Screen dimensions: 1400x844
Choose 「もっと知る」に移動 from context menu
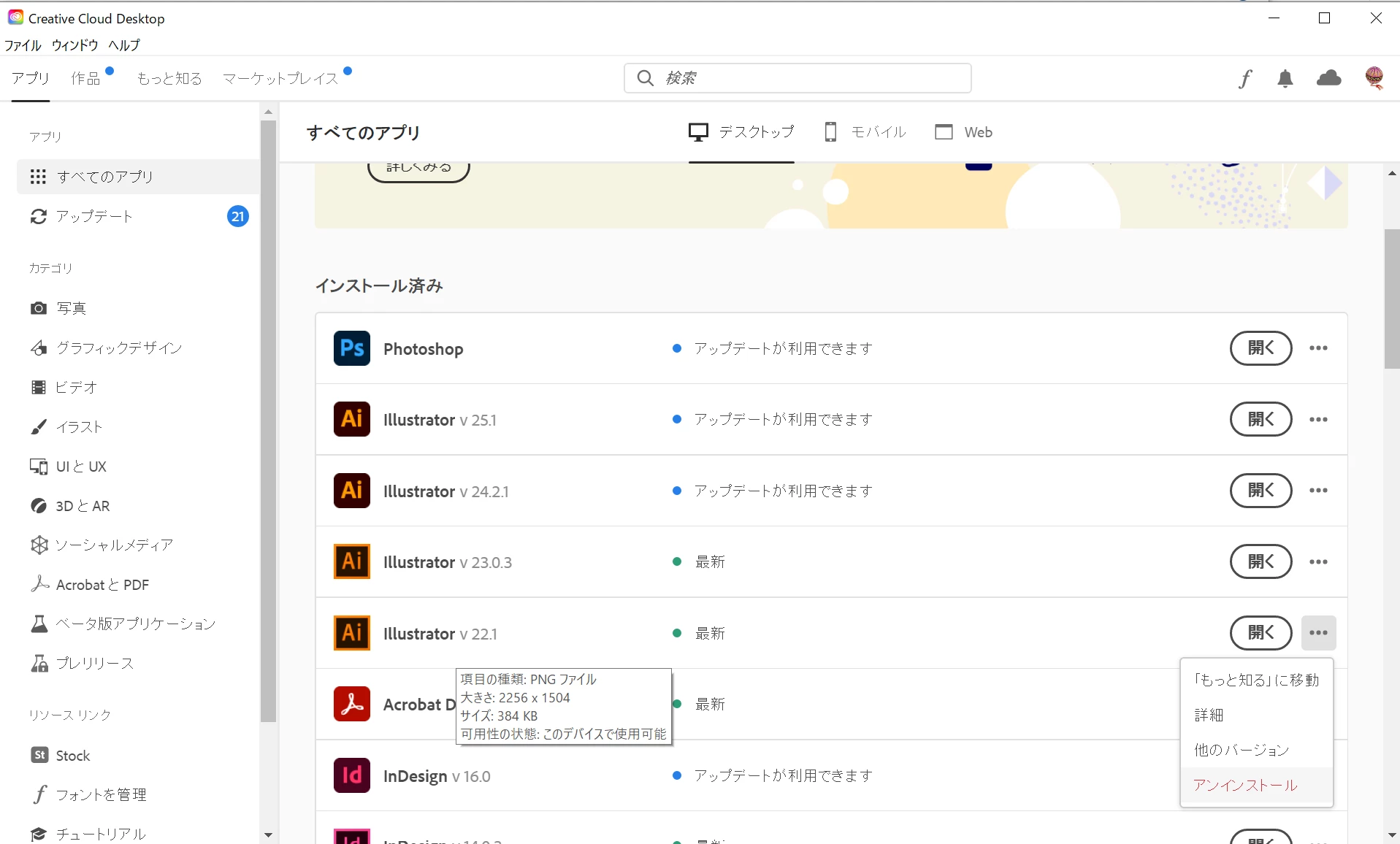(1256, 680)
